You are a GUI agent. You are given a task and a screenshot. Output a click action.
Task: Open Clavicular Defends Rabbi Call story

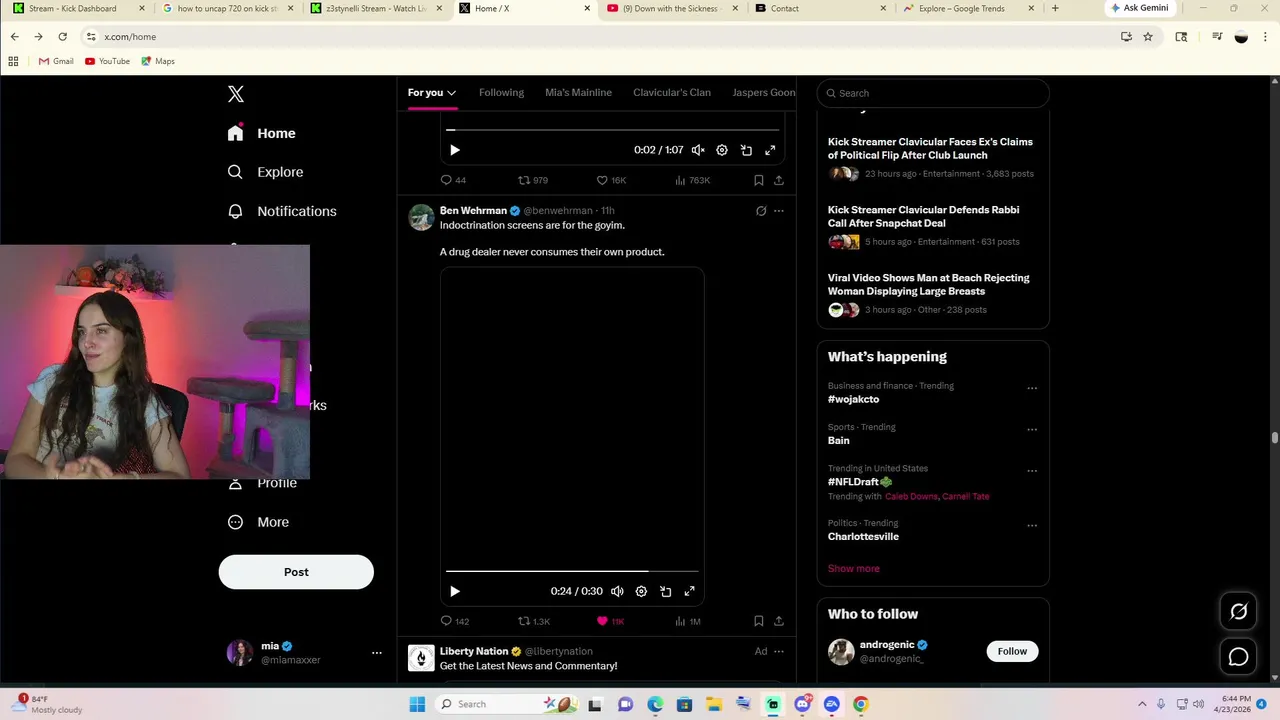pyautogui.click(x=924, y=216)
